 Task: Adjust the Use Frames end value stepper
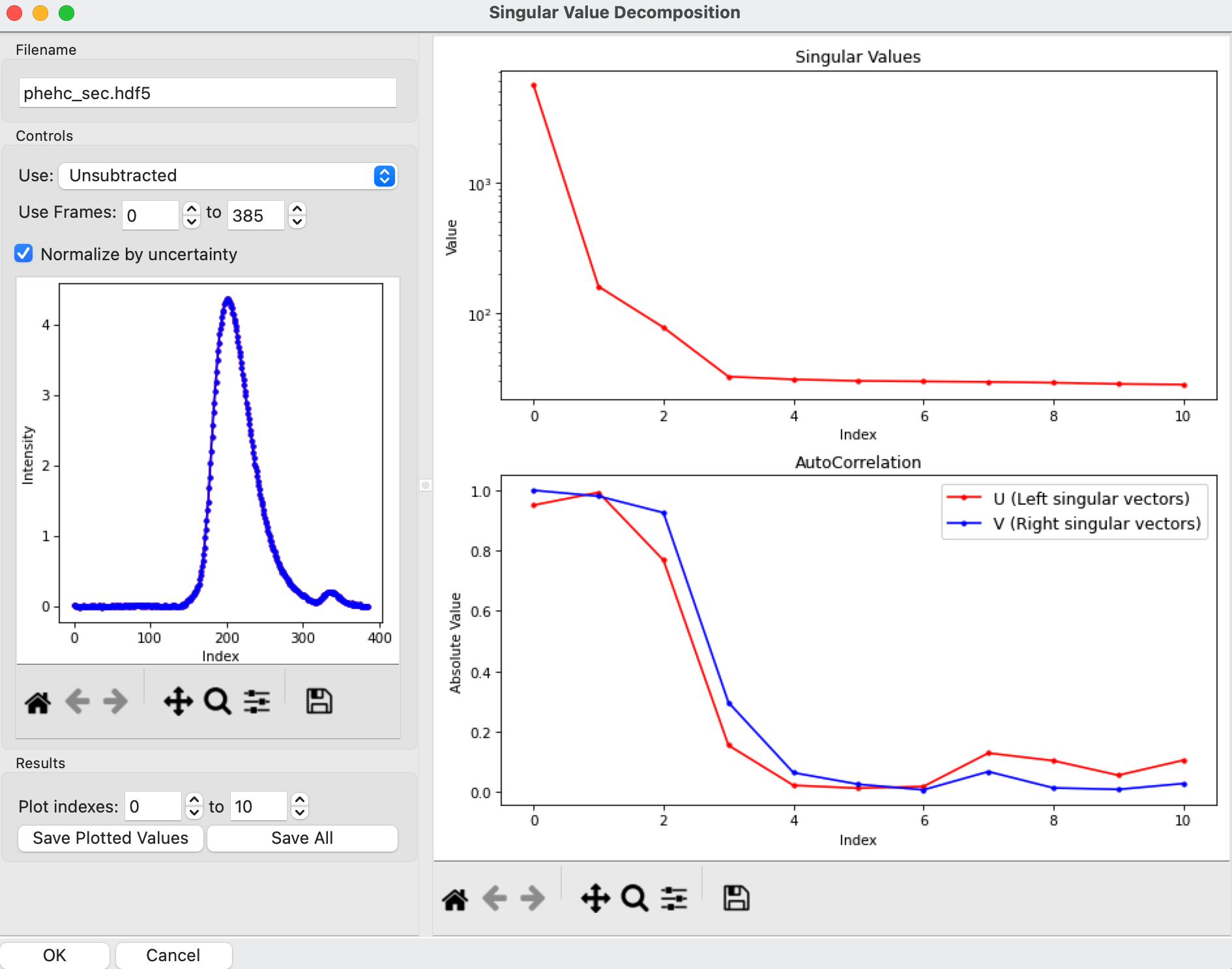pos(297,215)
